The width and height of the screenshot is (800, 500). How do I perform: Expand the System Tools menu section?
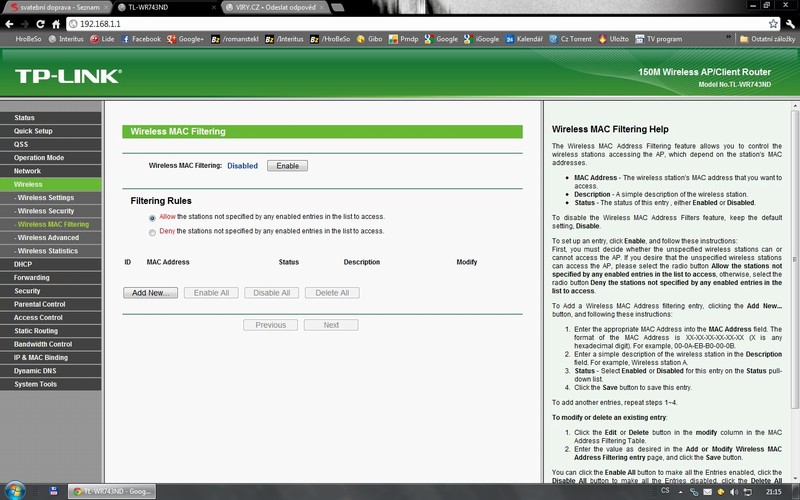(35, 384)
